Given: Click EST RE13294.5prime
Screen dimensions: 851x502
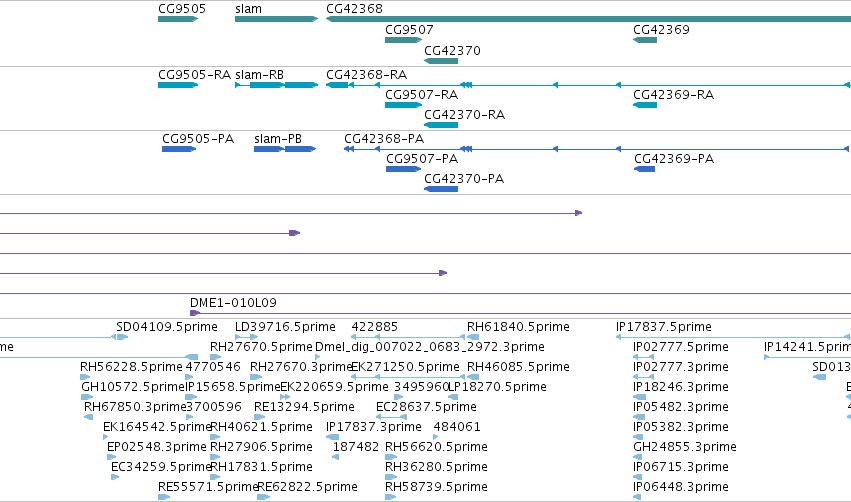Looking at the screenshot, I should tap(304, 407).
